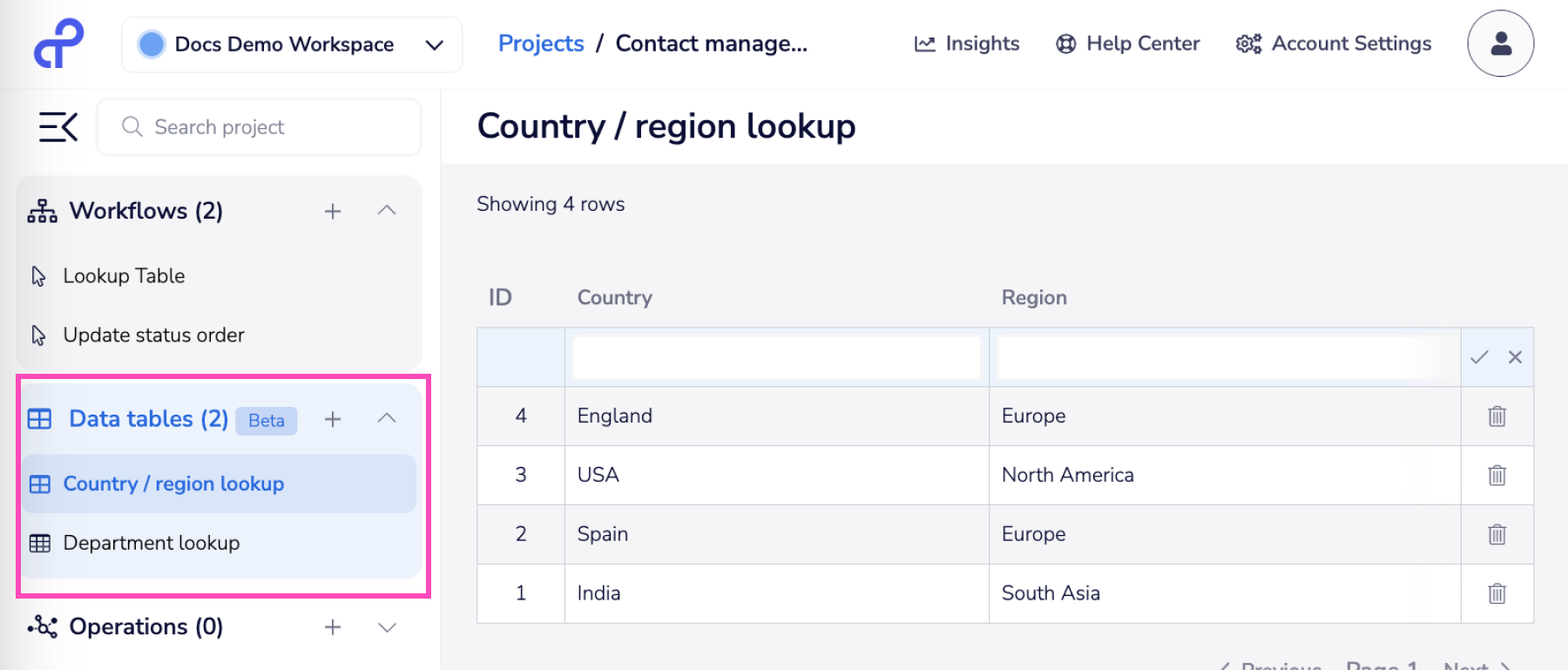Confirm new row with checkmark icon
The width and height of the screenshot is (1568, 670).
click(x=1479, y=357)
